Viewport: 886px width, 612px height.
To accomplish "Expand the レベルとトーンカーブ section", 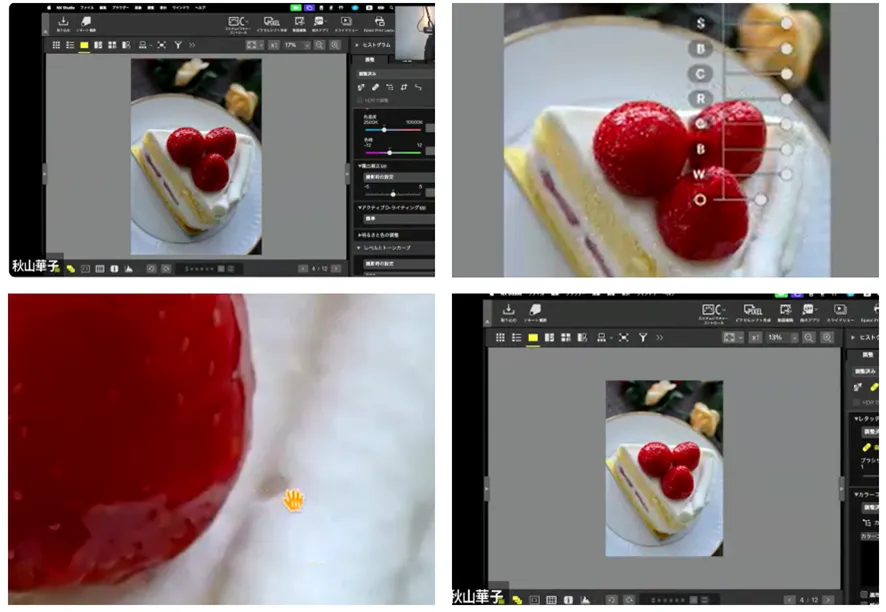I will coord(361,247).
